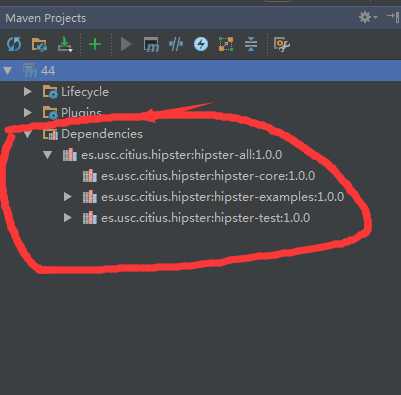Expand hipster-examples:1.0.0 dependency
Viewport: 401px width, 395px height.
68,197
